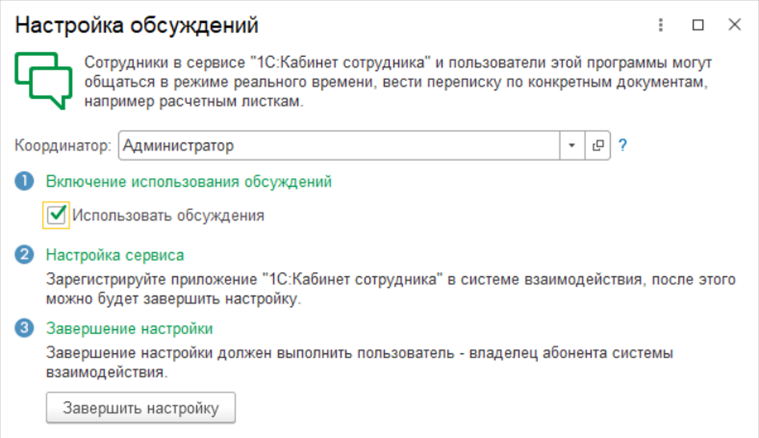Select the Завершение настройки heading
Viewport: 759px width, 438px height.
point(129,328)
